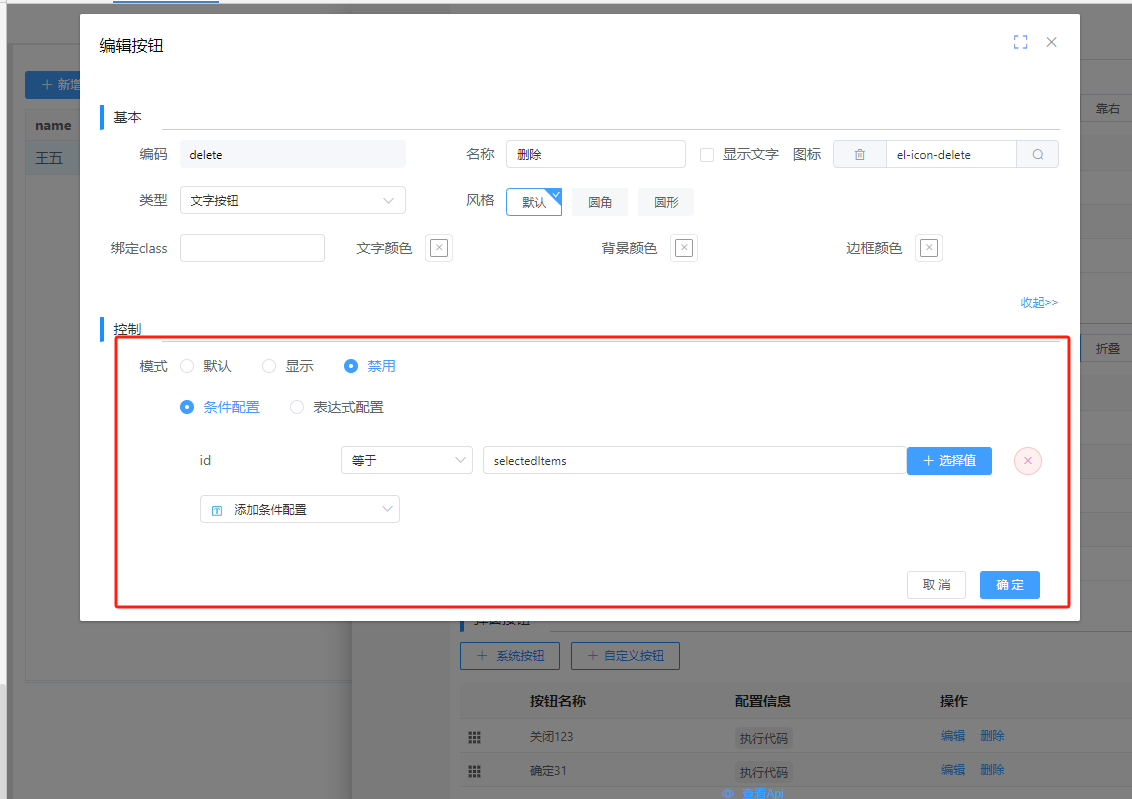Image resolution: width=1132 pixels, height=799 pixels.
Task: Select the 显示 mode radio button
Action: [x=268, y=366]
